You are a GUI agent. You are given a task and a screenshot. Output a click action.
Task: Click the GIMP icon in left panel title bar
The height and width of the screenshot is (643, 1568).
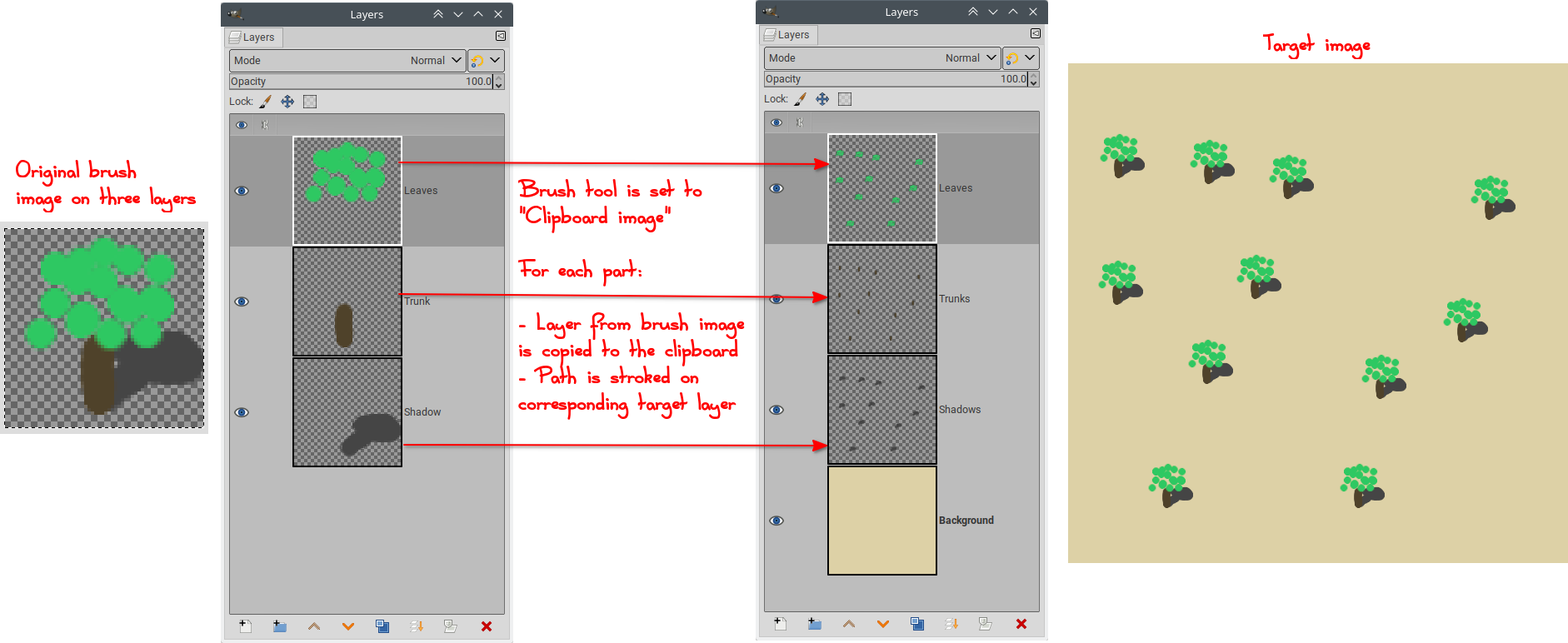tap(236, 14)
